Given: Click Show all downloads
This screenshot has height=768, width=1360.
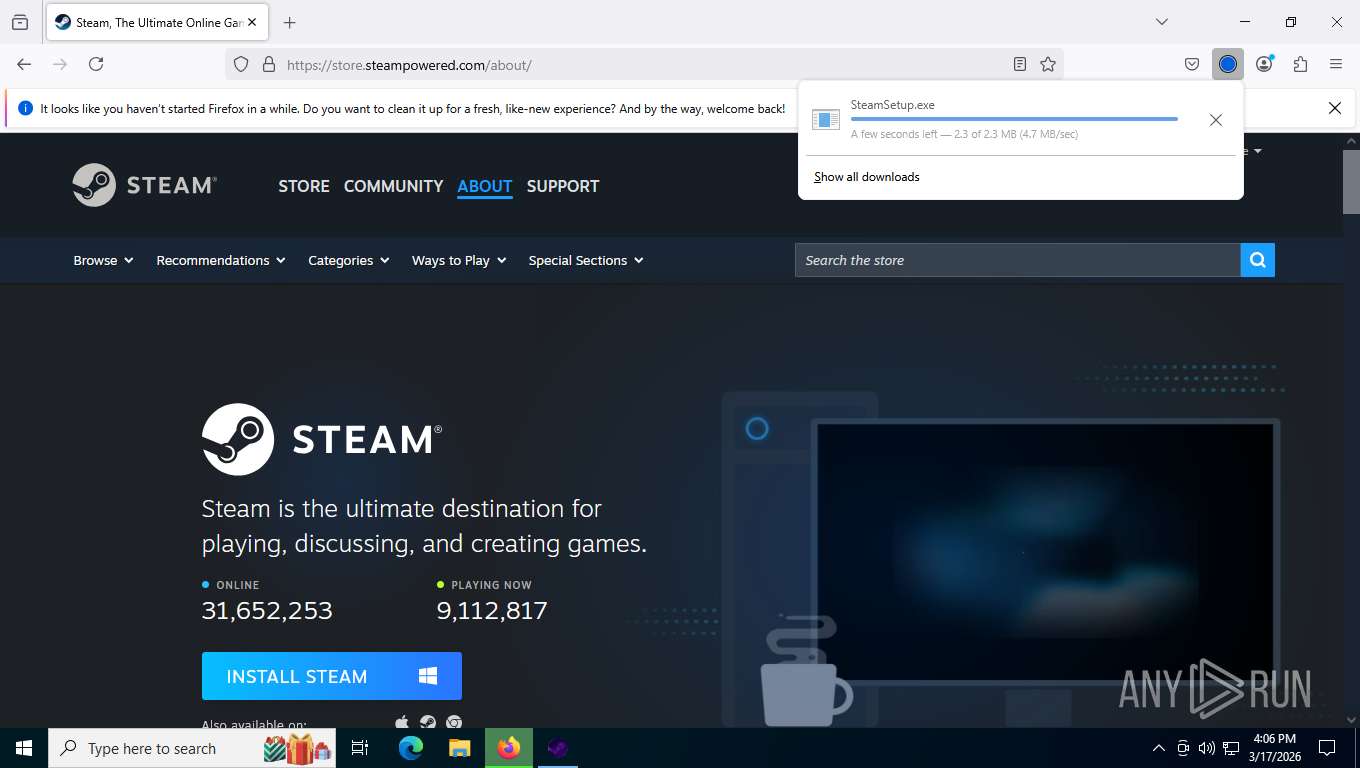Looking at the screenshot, I should (x=867, y=177).
